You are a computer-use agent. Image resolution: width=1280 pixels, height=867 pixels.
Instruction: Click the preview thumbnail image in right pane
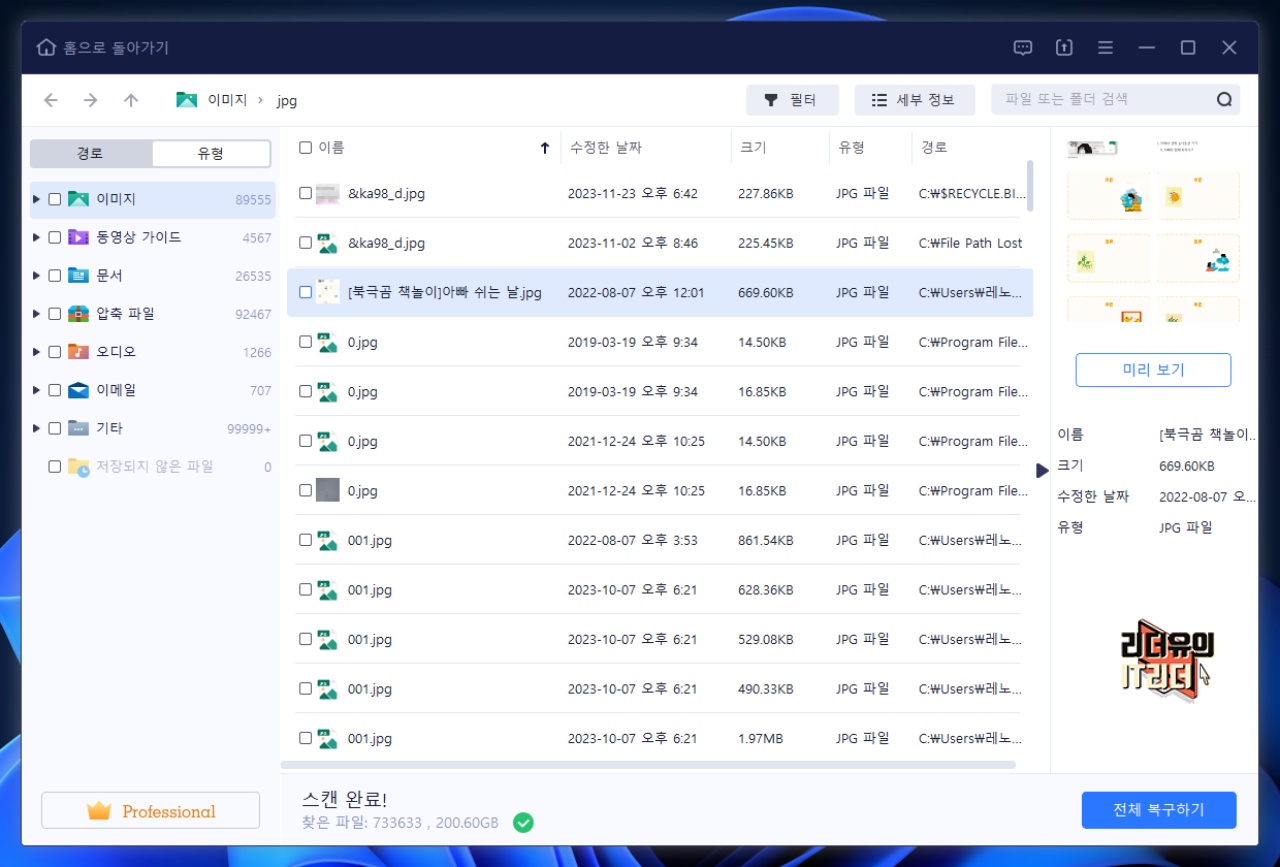point(1153,230)
